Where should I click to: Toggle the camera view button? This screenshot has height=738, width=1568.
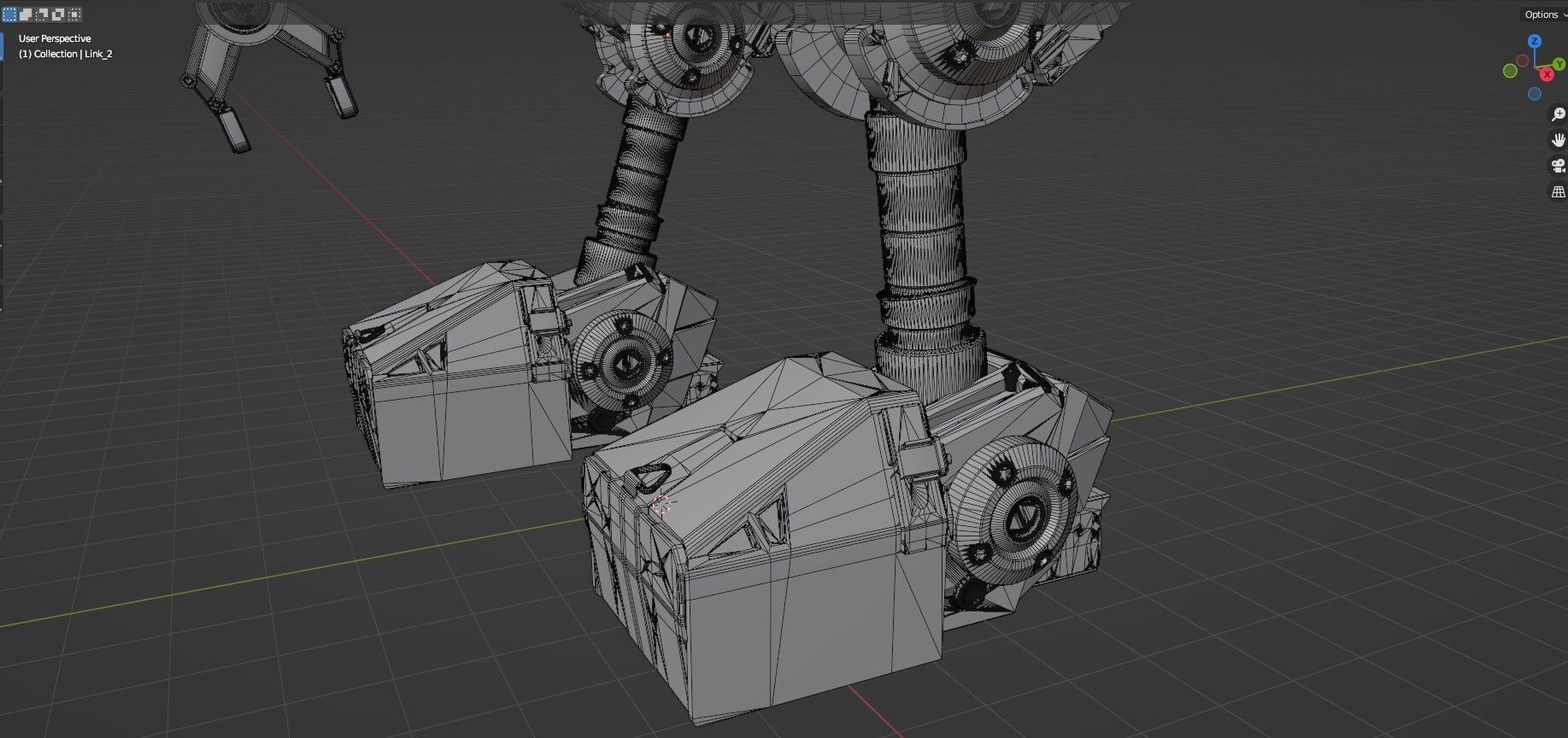1558,166
